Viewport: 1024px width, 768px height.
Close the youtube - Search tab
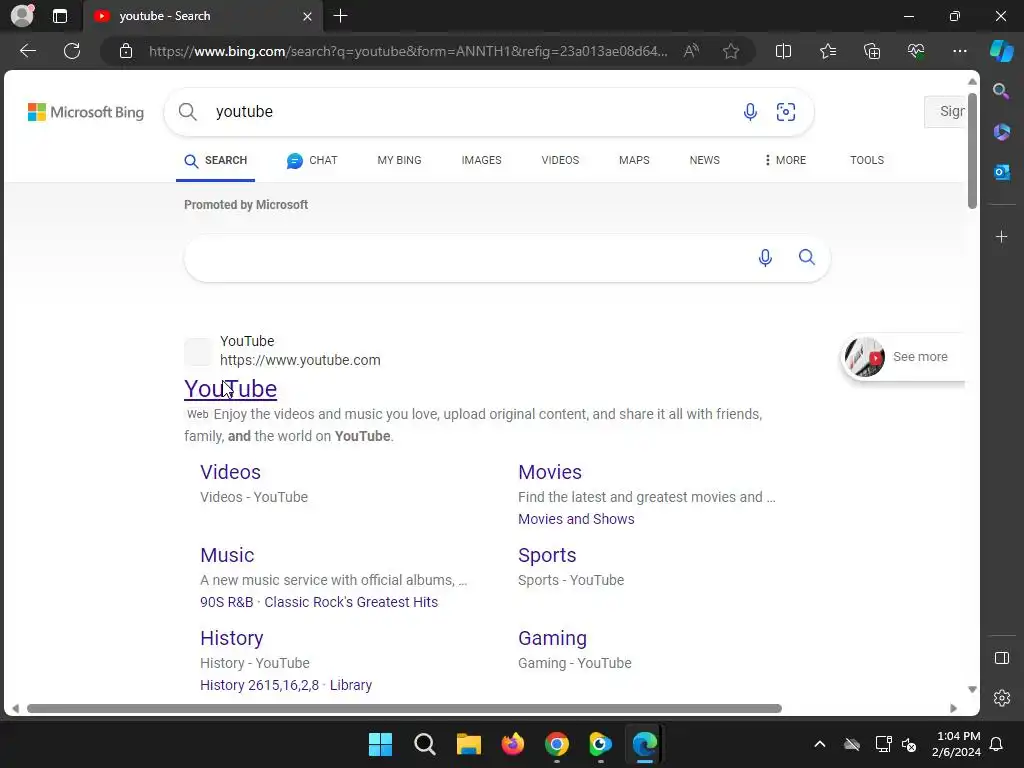point(307,16)
